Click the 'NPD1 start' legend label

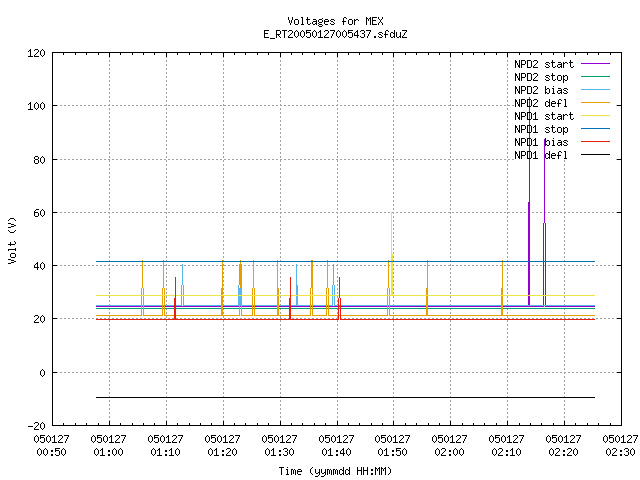tap(544, 116)
